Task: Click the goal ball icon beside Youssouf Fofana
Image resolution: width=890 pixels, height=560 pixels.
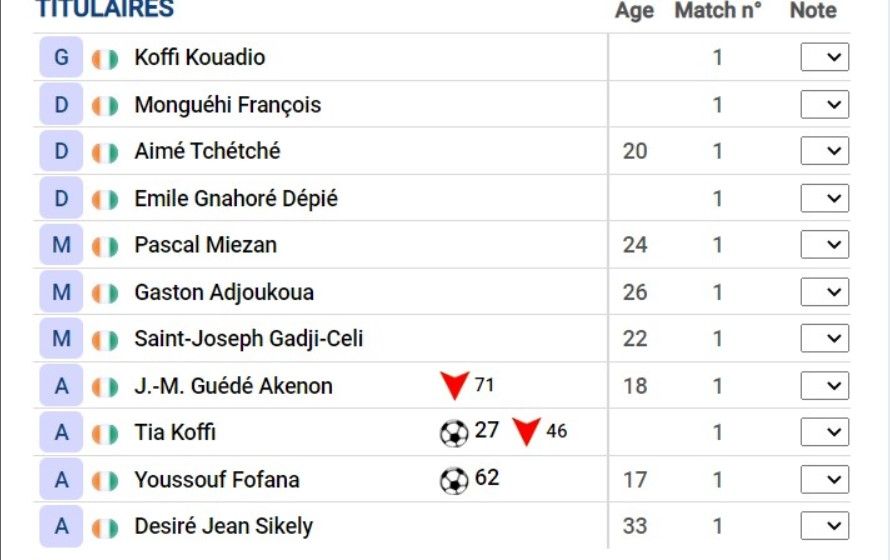Action: pyautogui.click(x=454, y=481)
